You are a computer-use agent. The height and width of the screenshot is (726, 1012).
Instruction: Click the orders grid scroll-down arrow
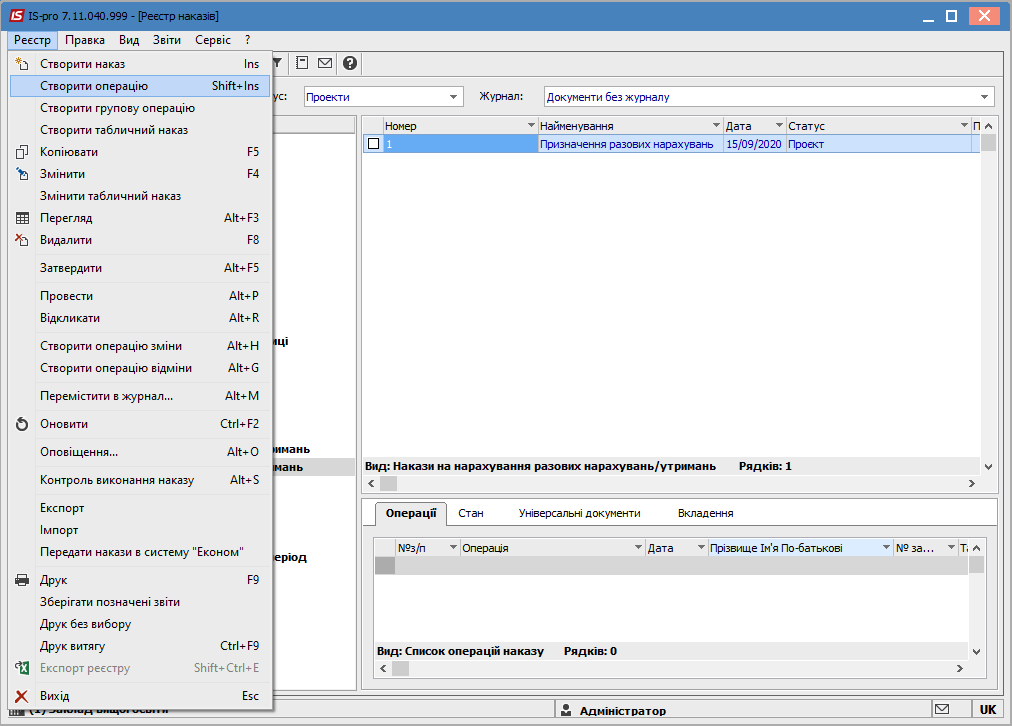click(988, 466)
